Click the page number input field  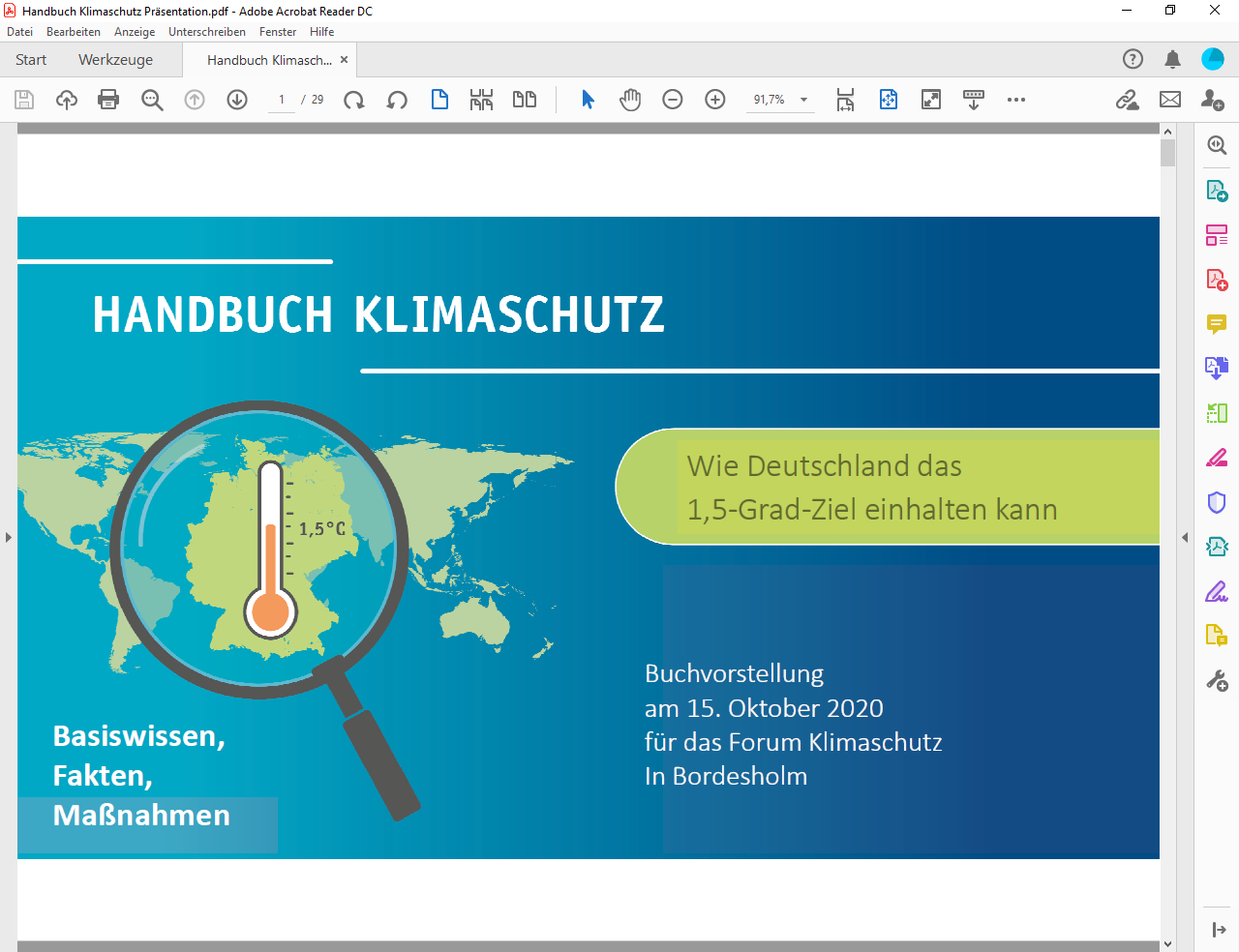click(282, 100)
